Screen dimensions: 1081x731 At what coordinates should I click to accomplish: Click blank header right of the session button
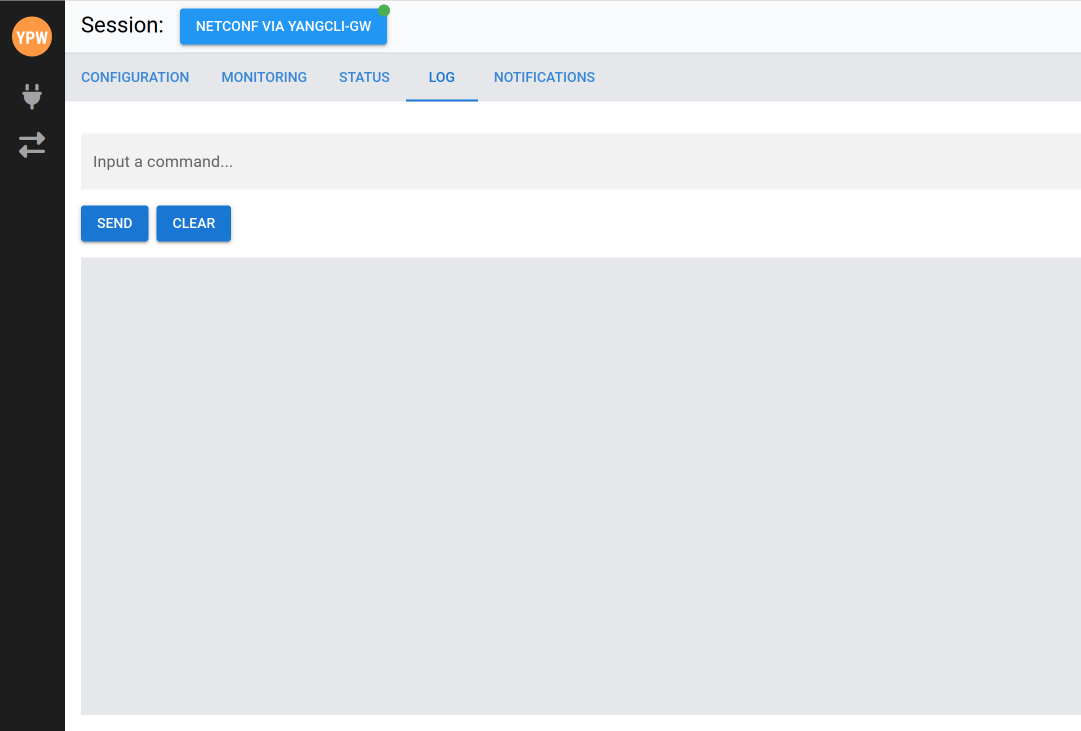click(x=730, y=27)
